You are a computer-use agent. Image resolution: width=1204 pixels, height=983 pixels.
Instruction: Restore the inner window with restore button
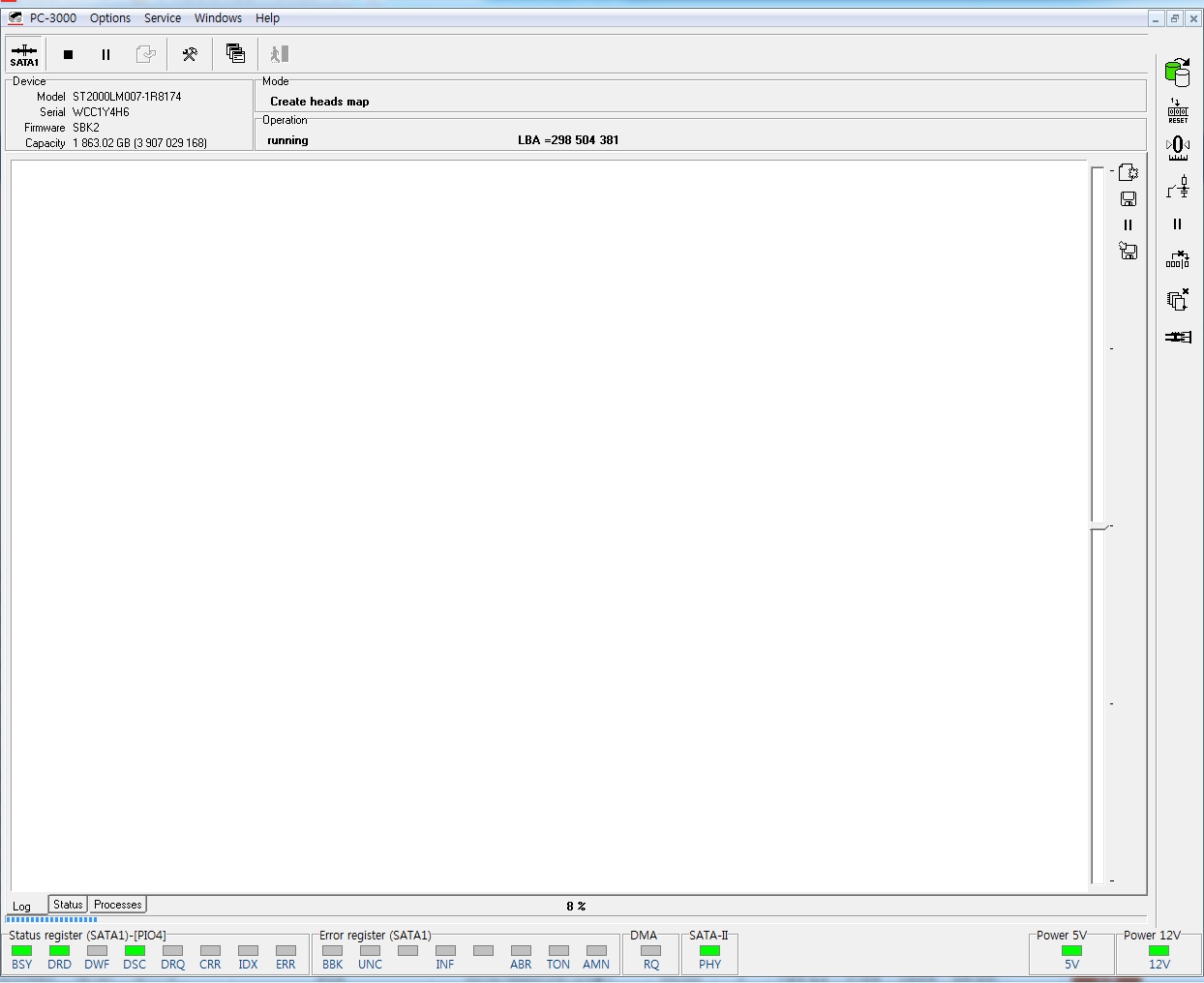tap(1175, 18)
